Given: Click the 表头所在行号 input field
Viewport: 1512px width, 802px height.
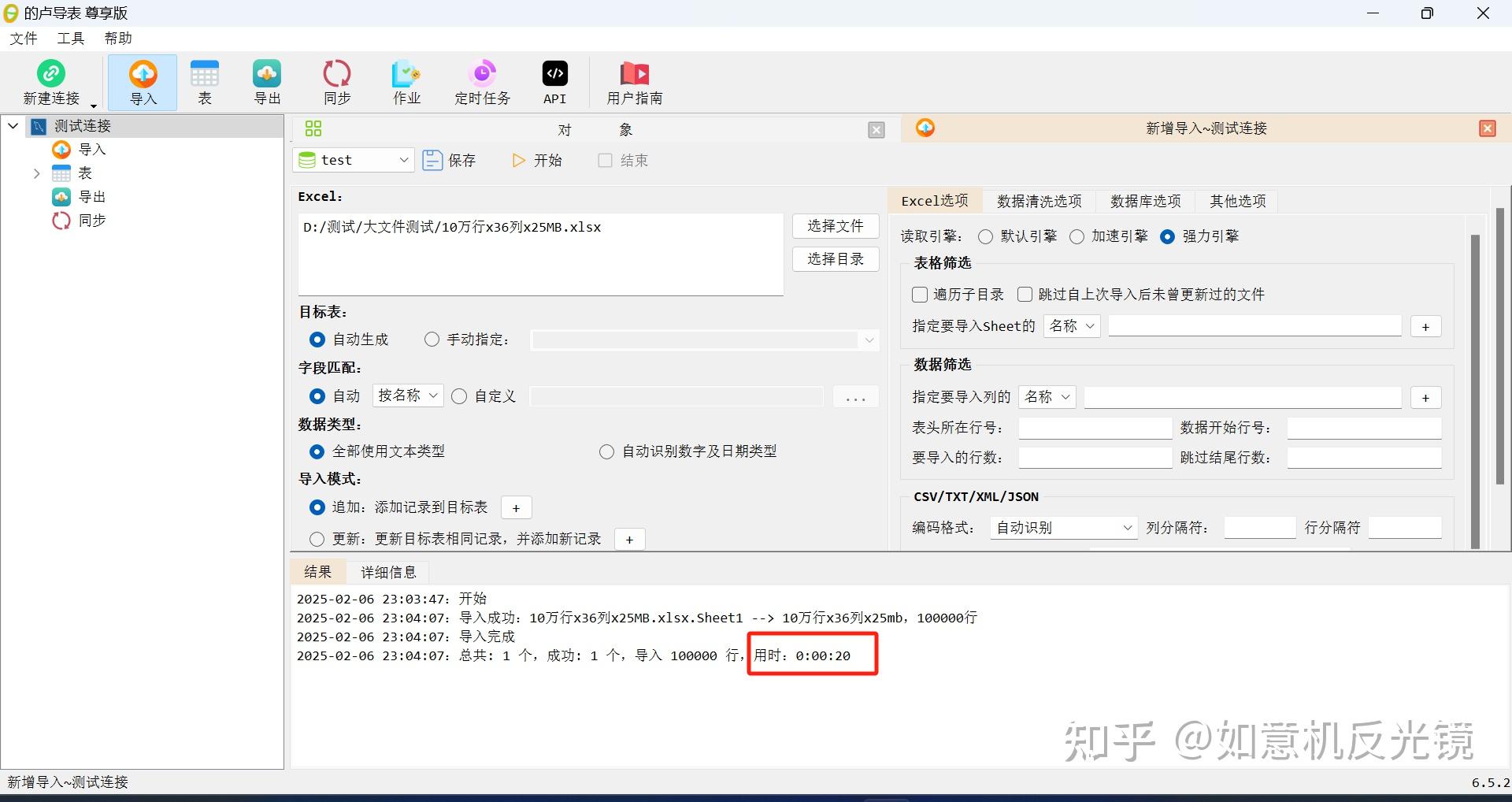Looking at the screenshot, I should click(x=1095, y=427).
